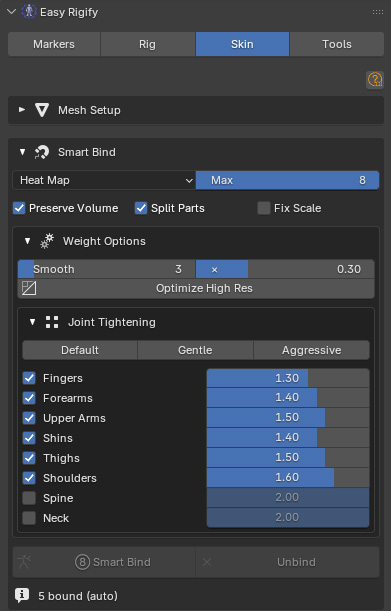Click the info icon beside 5 bound
This screenshot has height=611, width=391.
[22, 595]
